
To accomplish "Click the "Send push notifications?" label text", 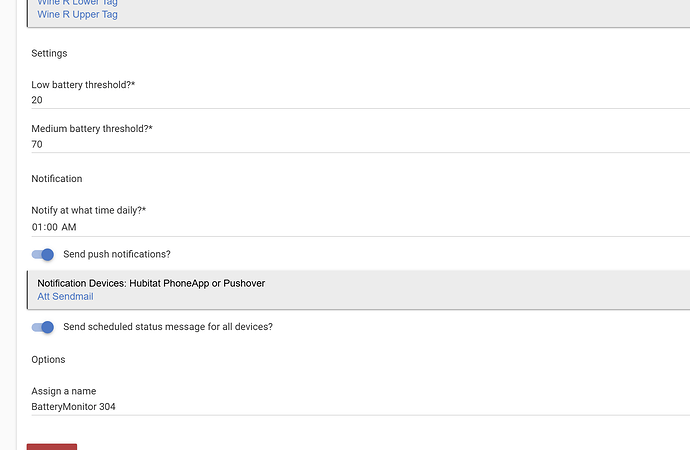I will [117, 255].
